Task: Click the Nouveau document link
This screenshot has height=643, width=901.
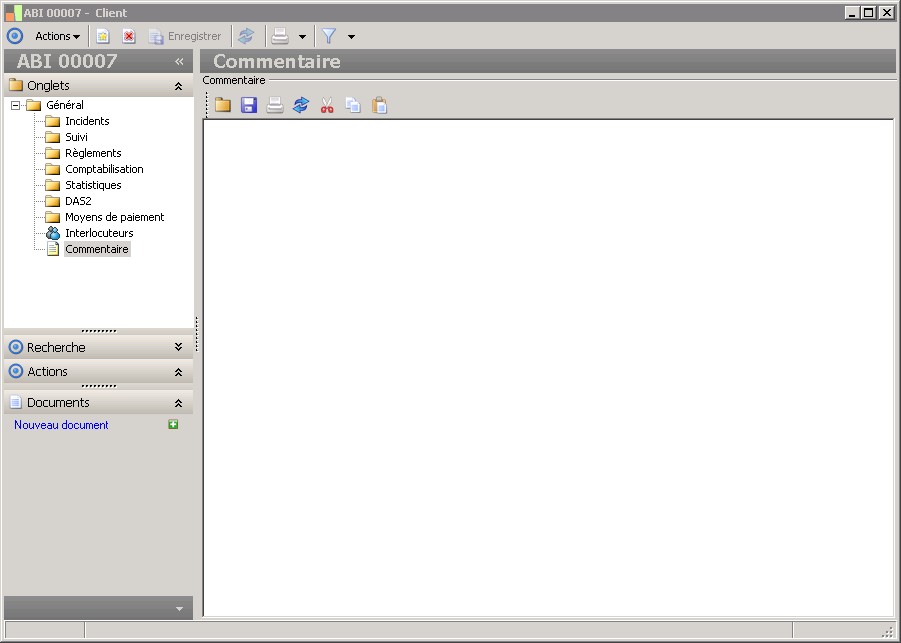Action: click(x=61, y=425)
